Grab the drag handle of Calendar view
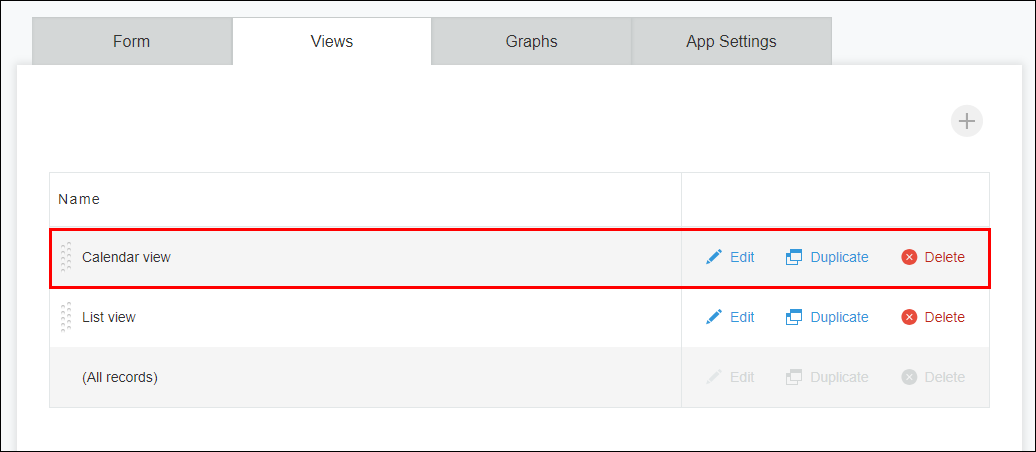The image size is (1036, 452). (66, 257)
